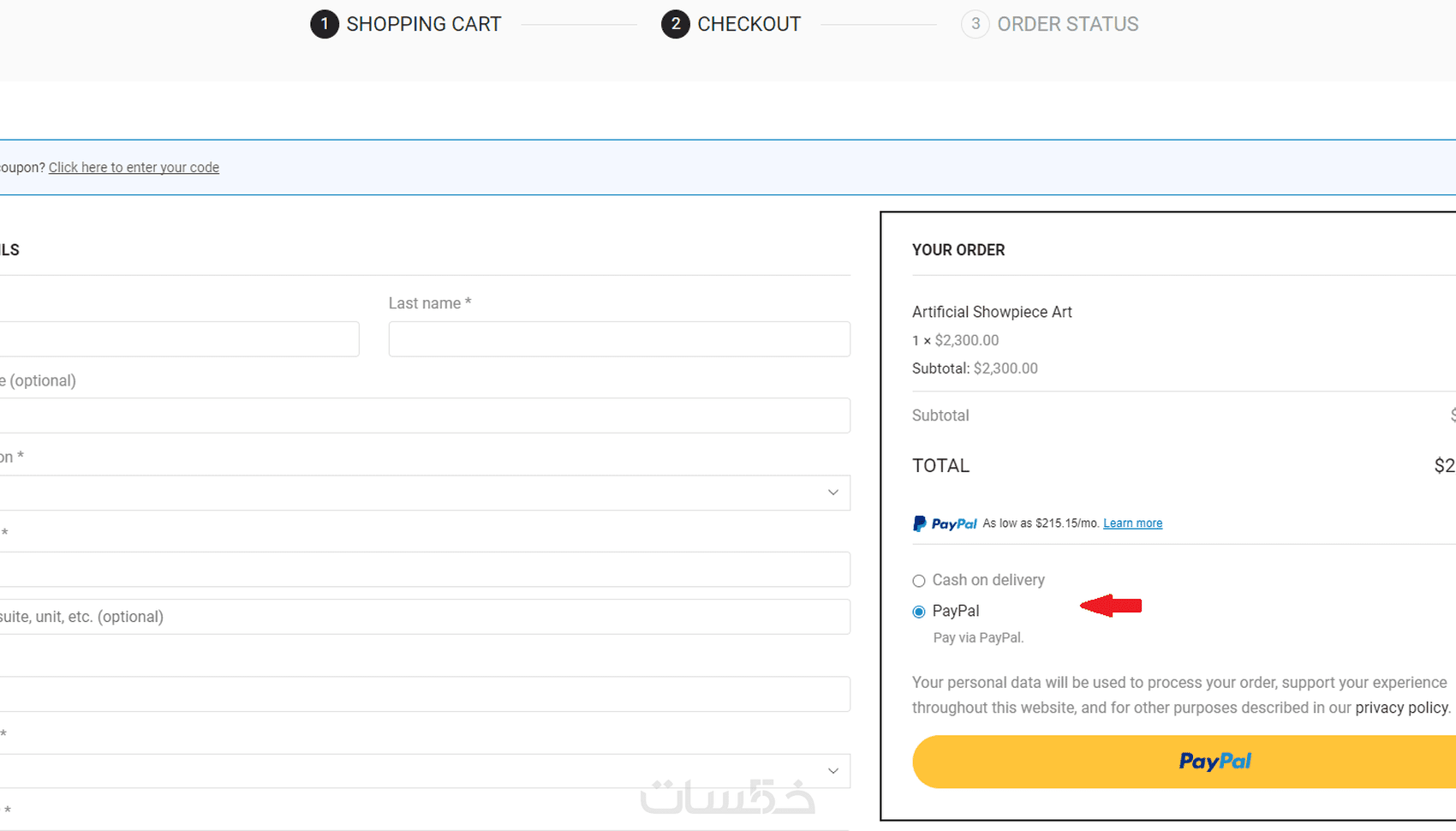Select the PayPal payment radio button
1456x831 pixels.
pyautogui.click(x=919, y=612)
